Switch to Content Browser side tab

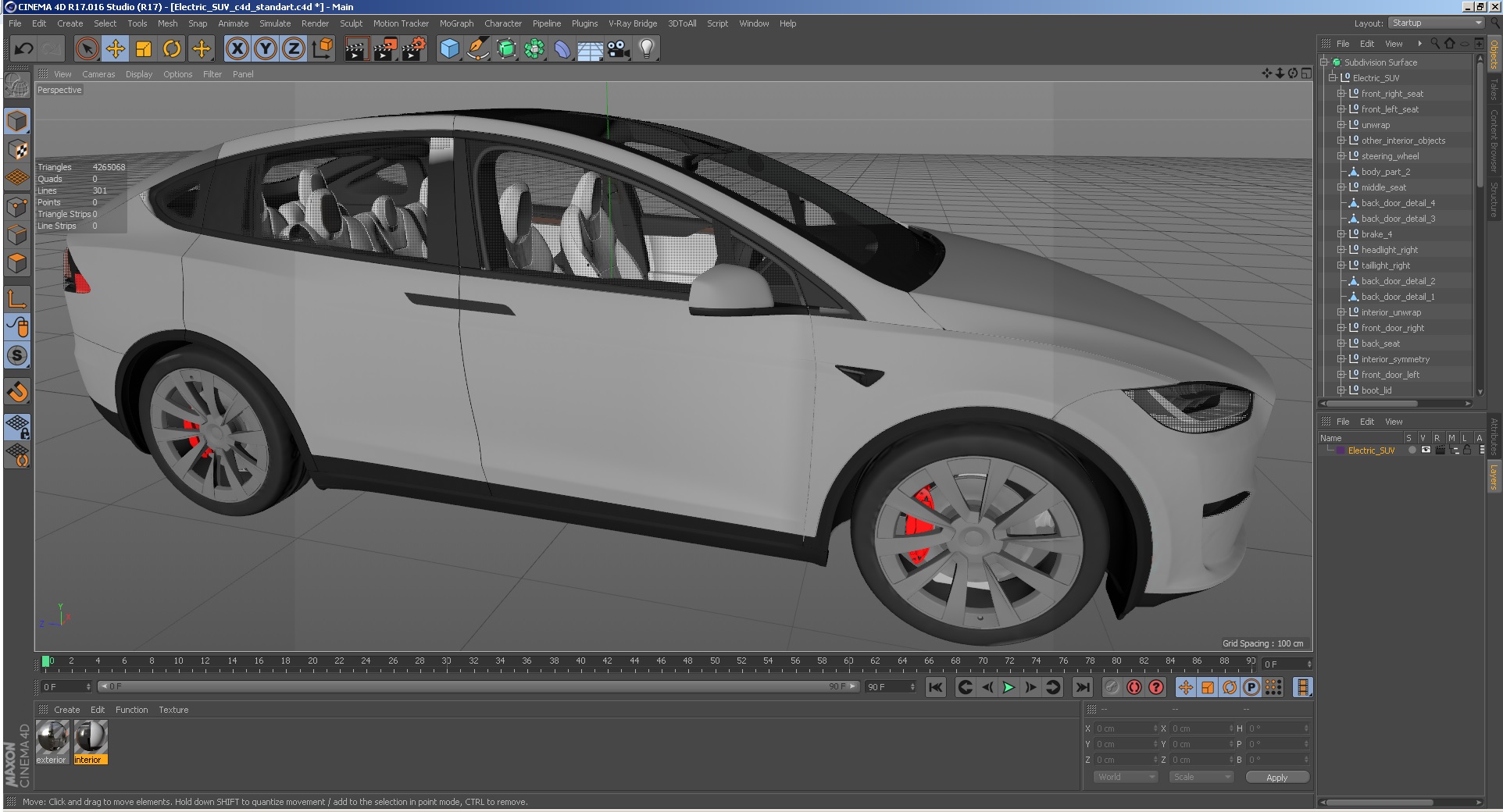pyautogui.click(x=1494, y=141)
